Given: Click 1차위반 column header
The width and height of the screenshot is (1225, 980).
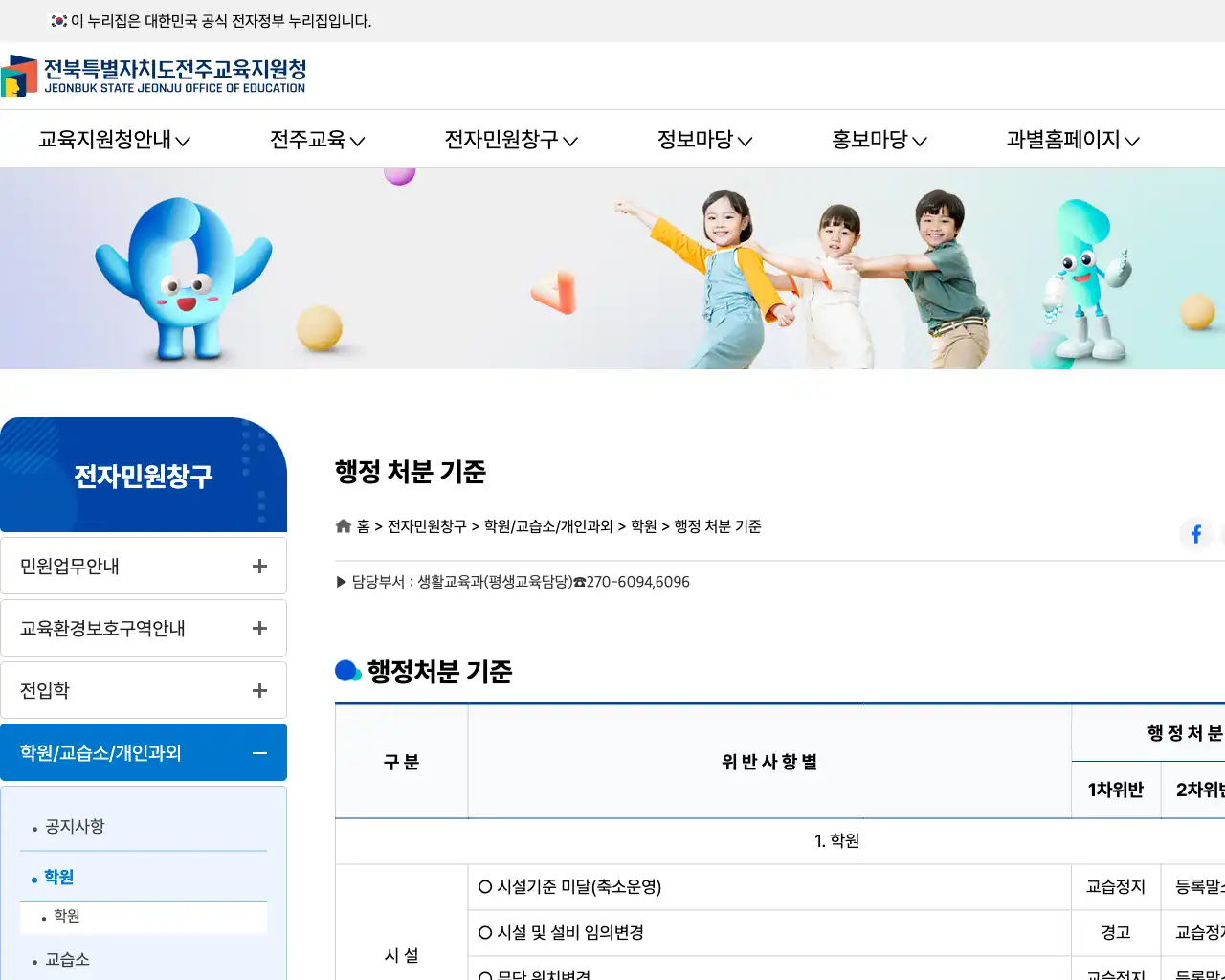Looking at the screenshot, I should 1116,790.
